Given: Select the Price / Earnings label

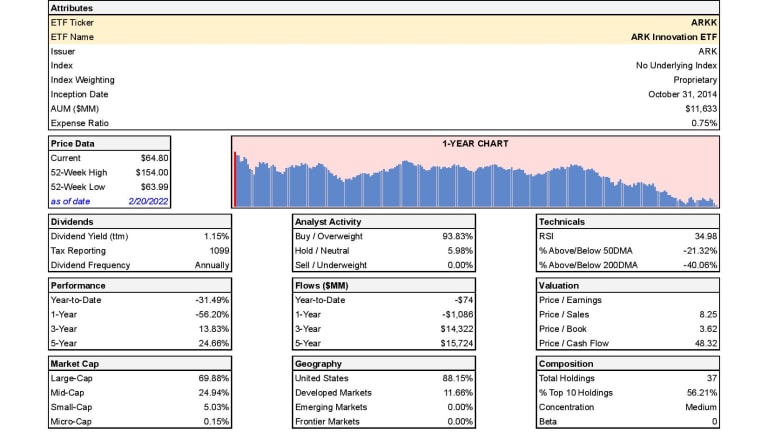Looking at the screenshot, I should tap(570, 300).
